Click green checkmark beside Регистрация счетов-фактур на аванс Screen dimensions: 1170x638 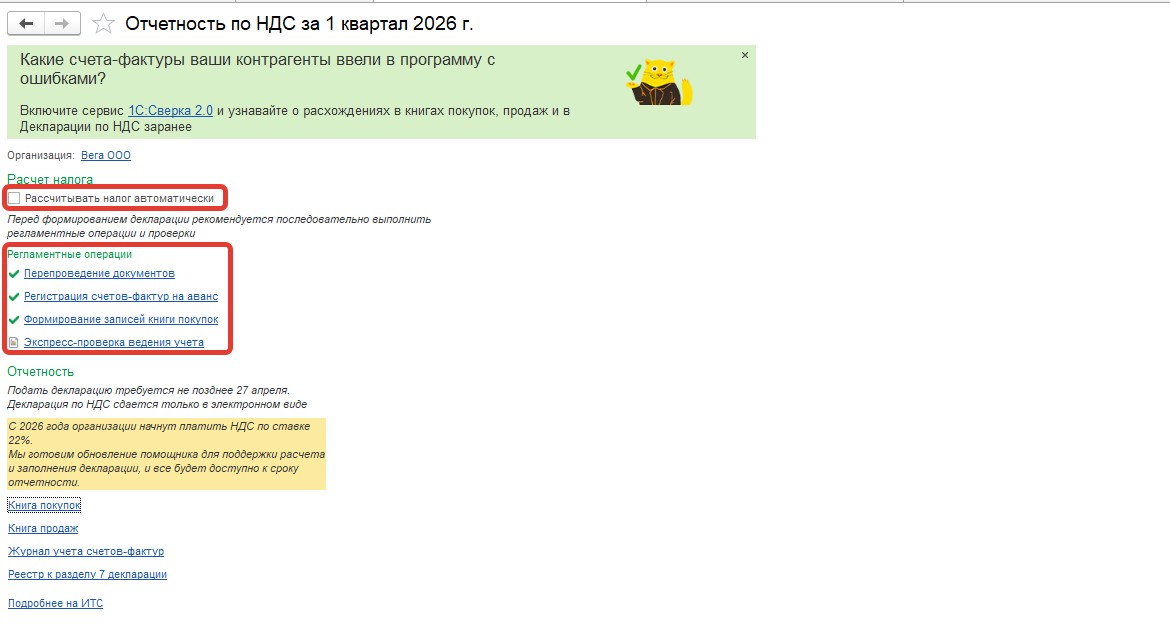coord(13,297)
